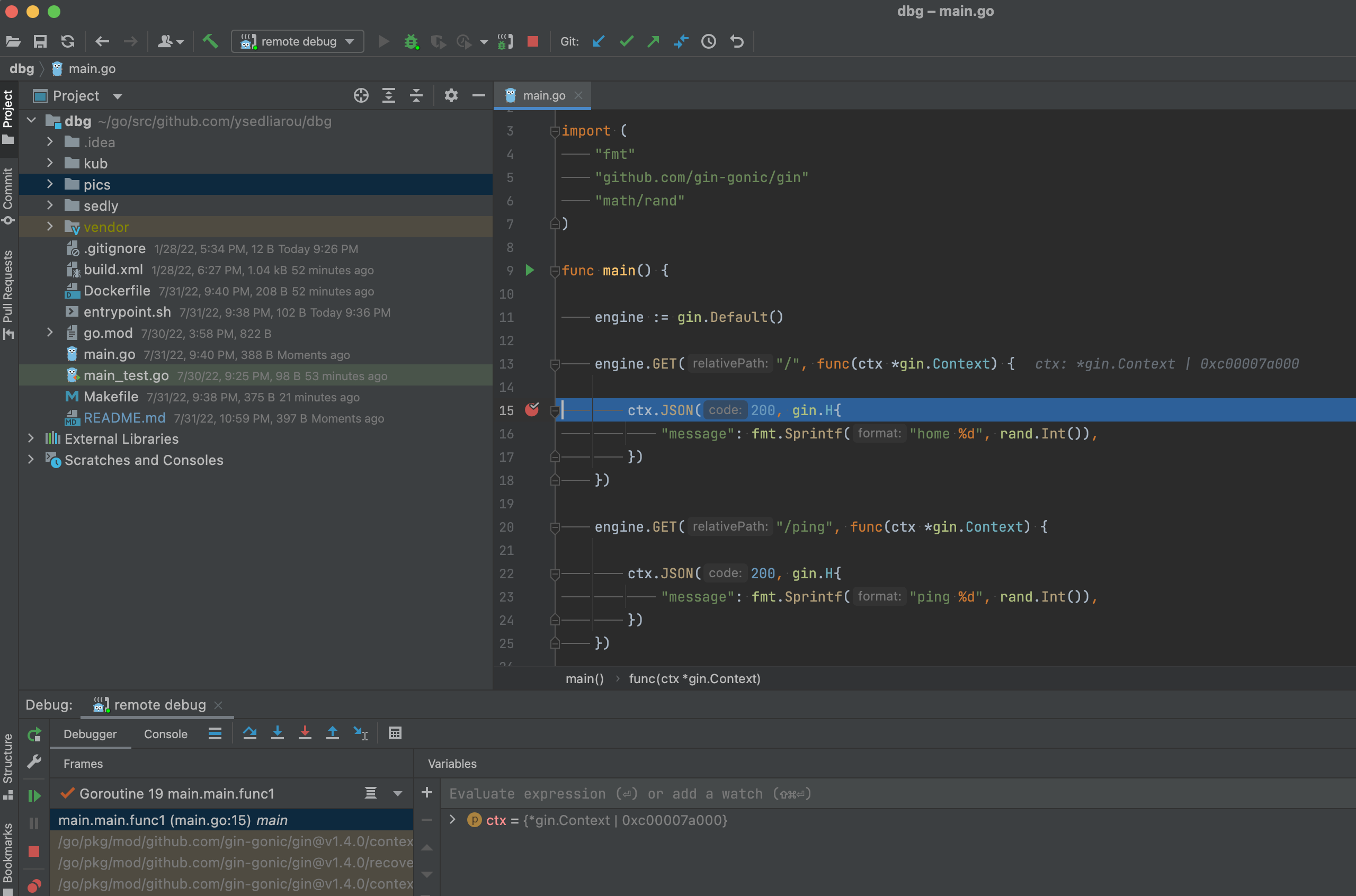The height and width of the screenshot is (896, 1356).
Task: Switch to the Console tab
Action: point(165,734)
